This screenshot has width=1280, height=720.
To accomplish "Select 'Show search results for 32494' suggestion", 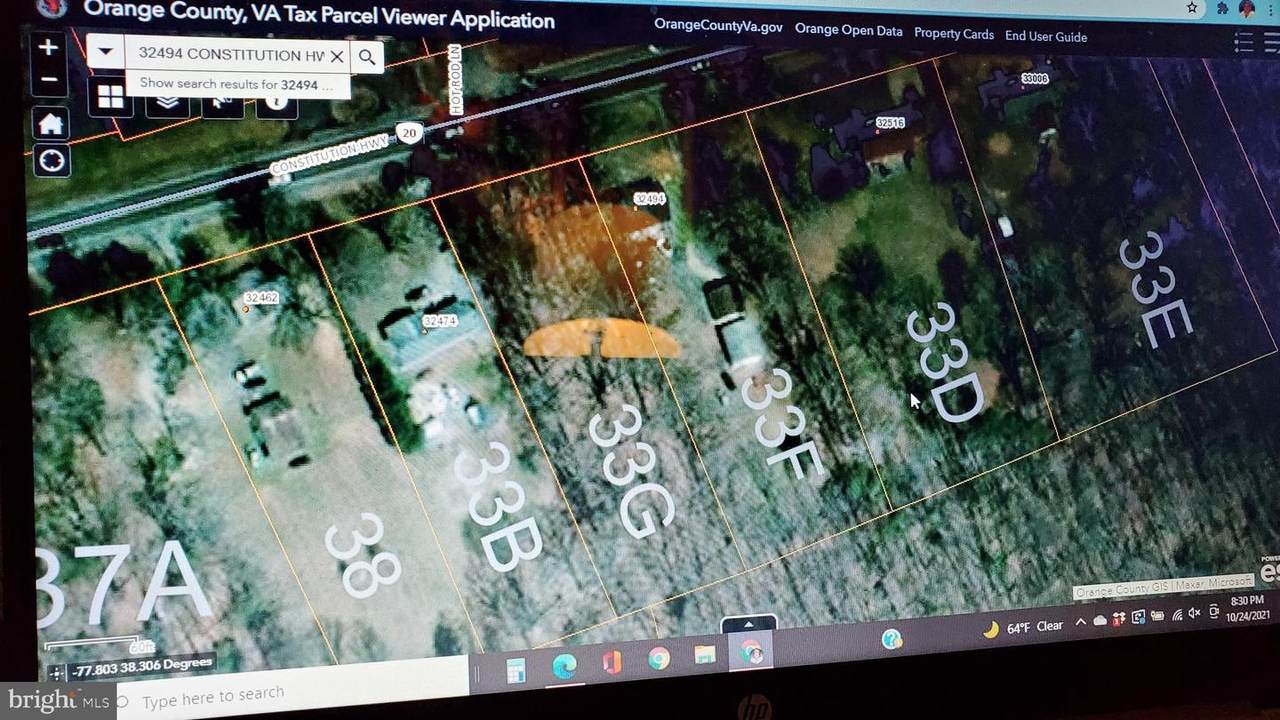I will tap(237, 84).
